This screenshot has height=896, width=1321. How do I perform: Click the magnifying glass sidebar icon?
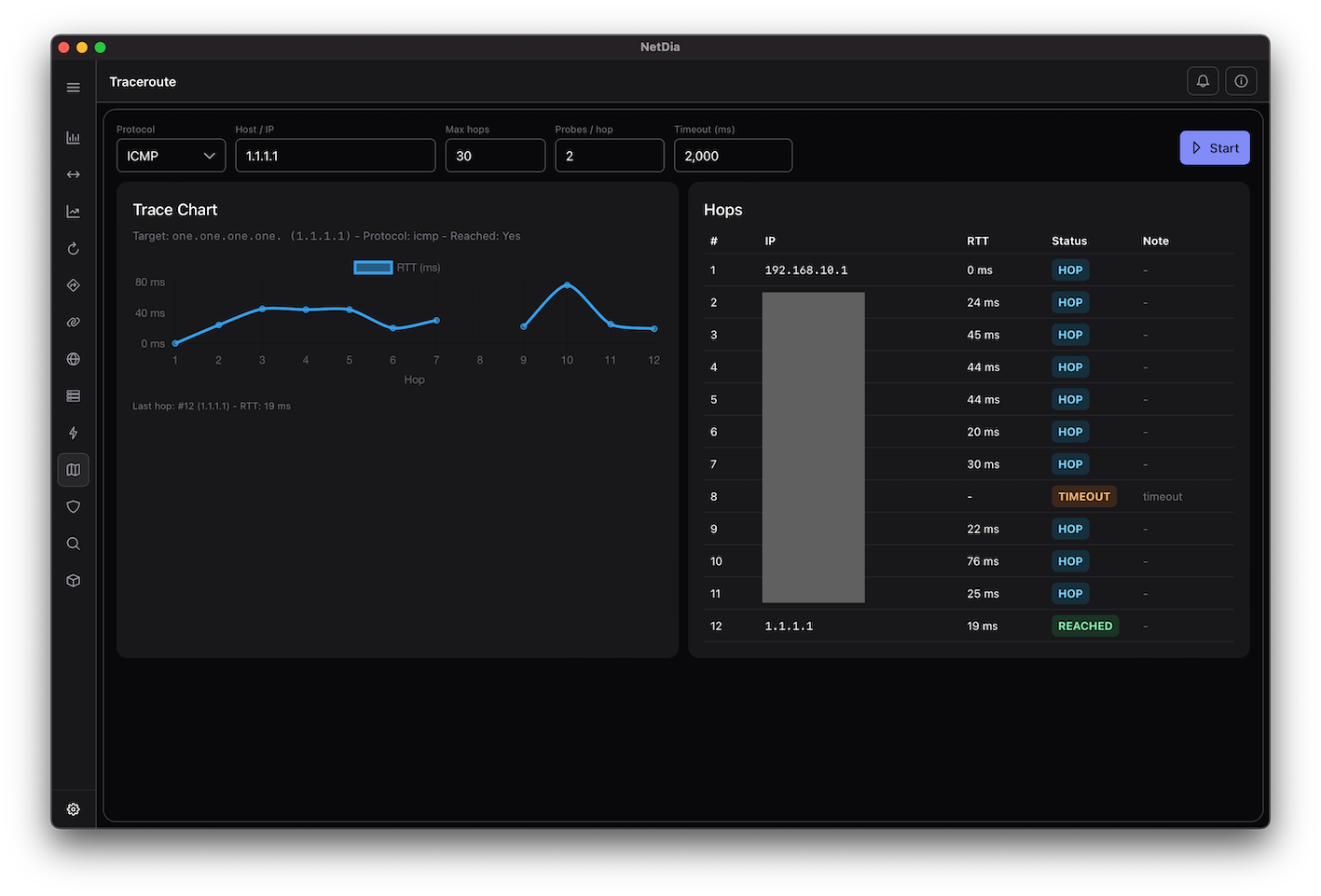pyautogui.click(x=74, y=544)
